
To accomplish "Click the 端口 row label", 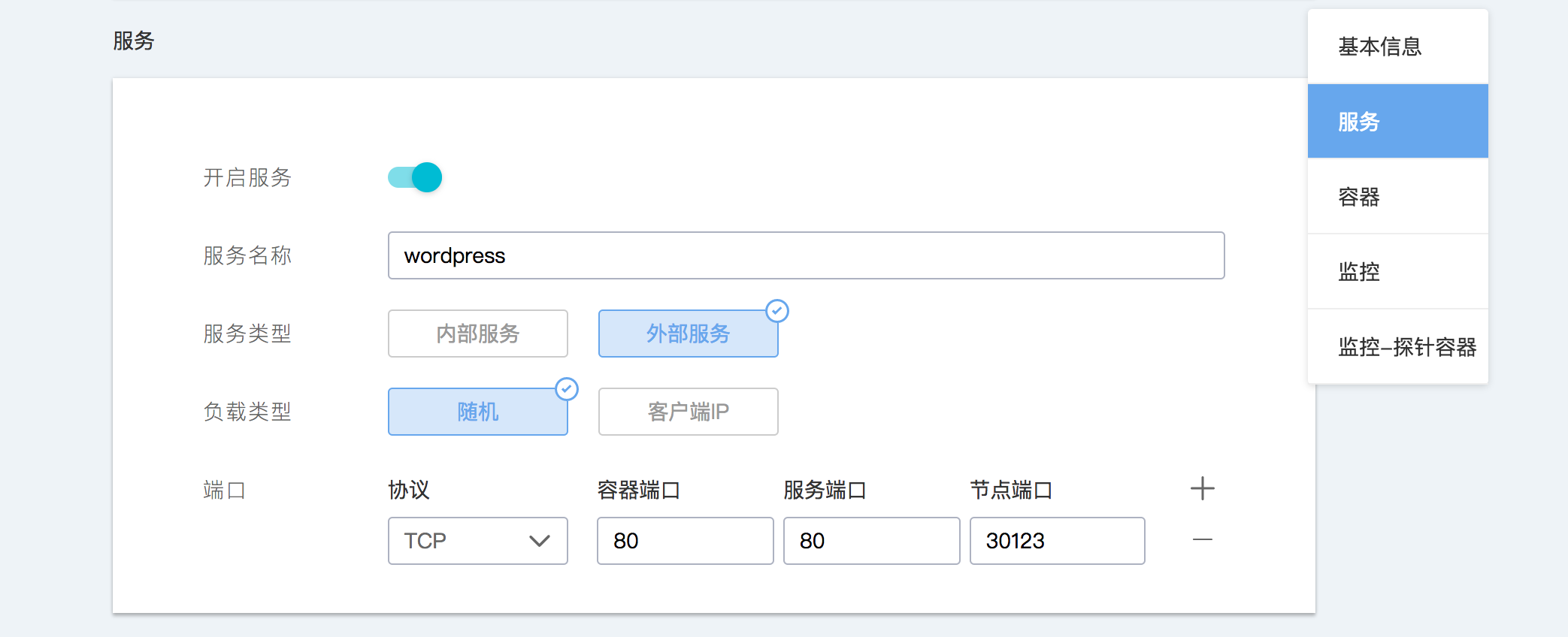I will pos(225,491).
